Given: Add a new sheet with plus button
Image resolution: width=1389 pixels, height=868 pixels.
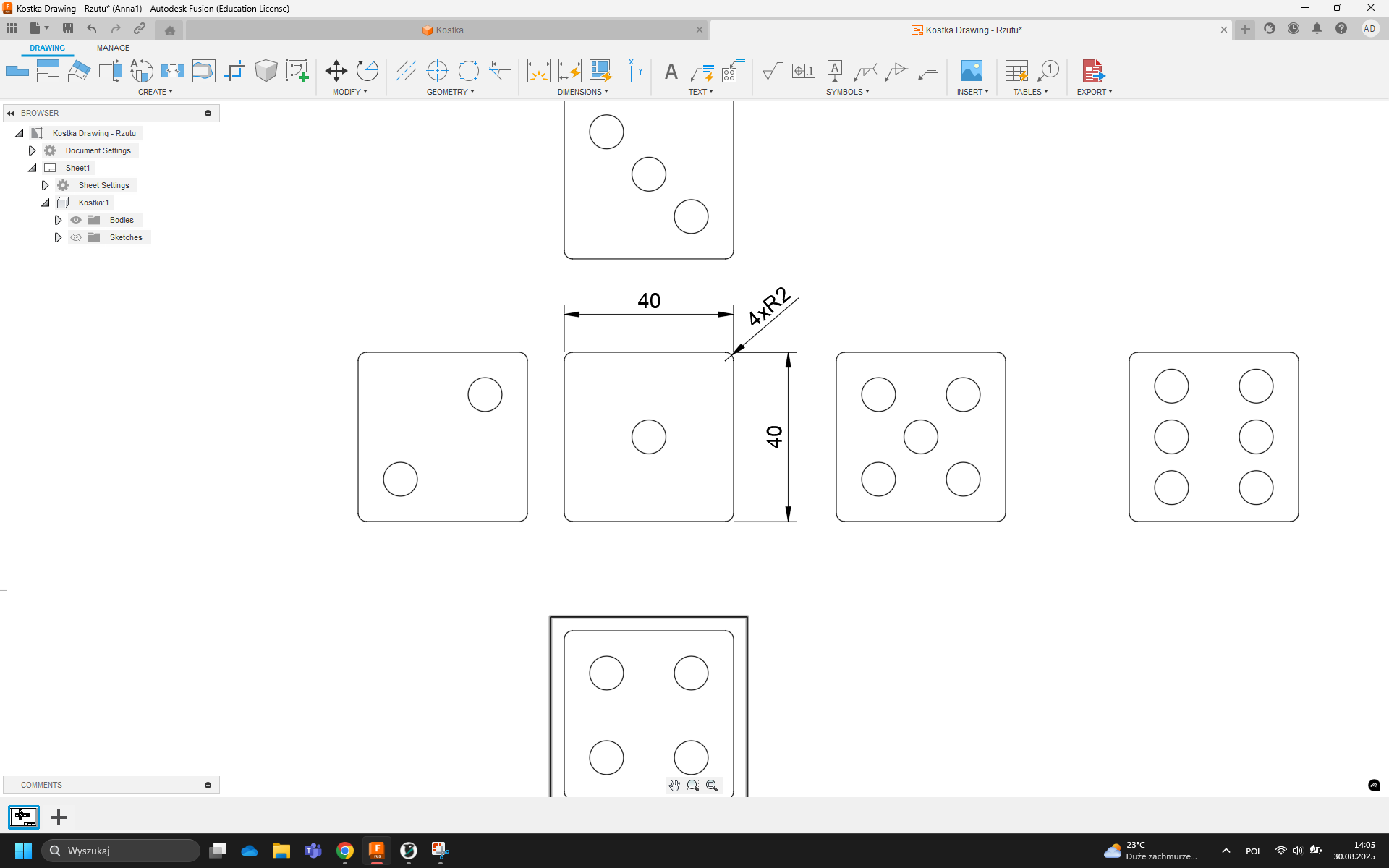Looking at the screenshot, I should [59, 817].
